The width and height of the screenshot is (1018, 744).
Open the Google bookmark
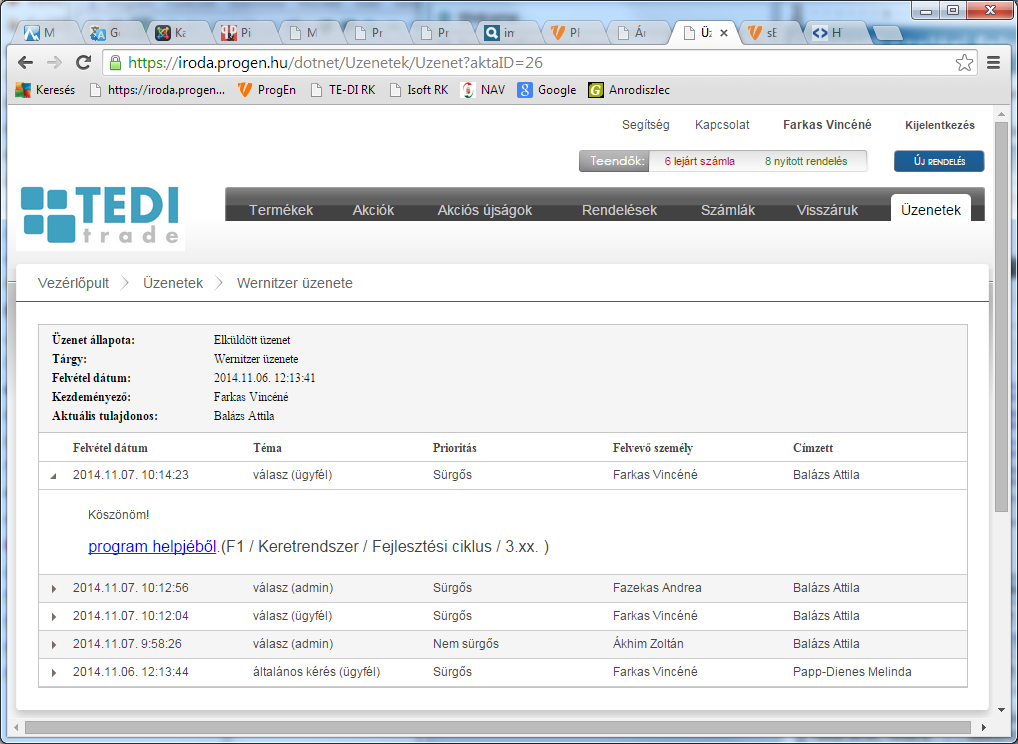point(547,90)
